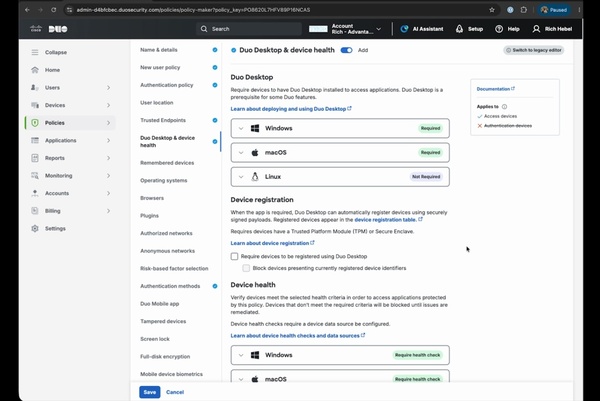Open Screen lock section
This screenshot has height=401, width=600.
tap(155, 339)
